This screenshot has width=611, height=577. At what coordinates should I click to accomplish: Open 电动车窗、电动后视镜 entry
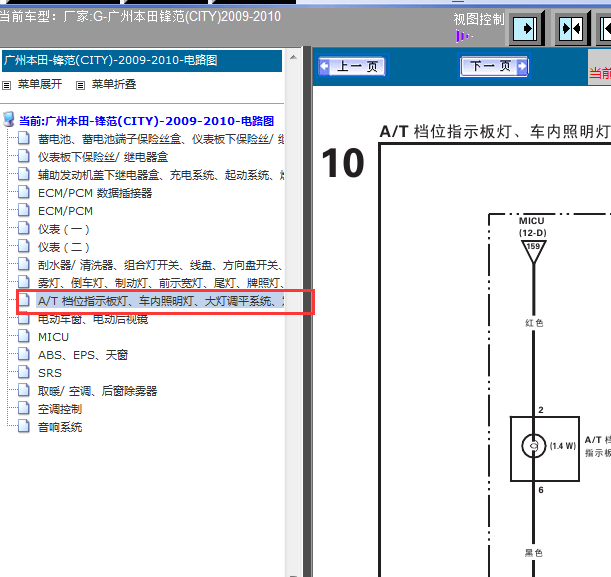[93, 319]
